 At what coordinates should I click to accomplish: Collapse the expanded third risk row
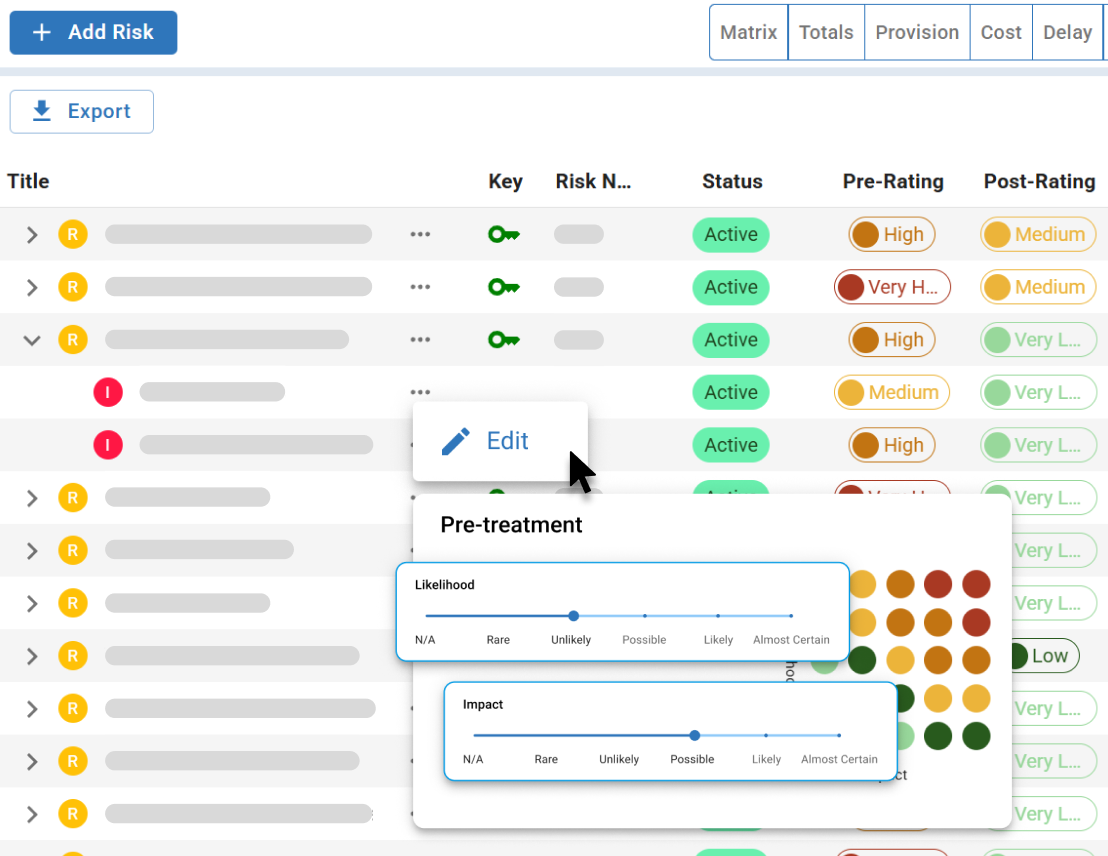31,339
